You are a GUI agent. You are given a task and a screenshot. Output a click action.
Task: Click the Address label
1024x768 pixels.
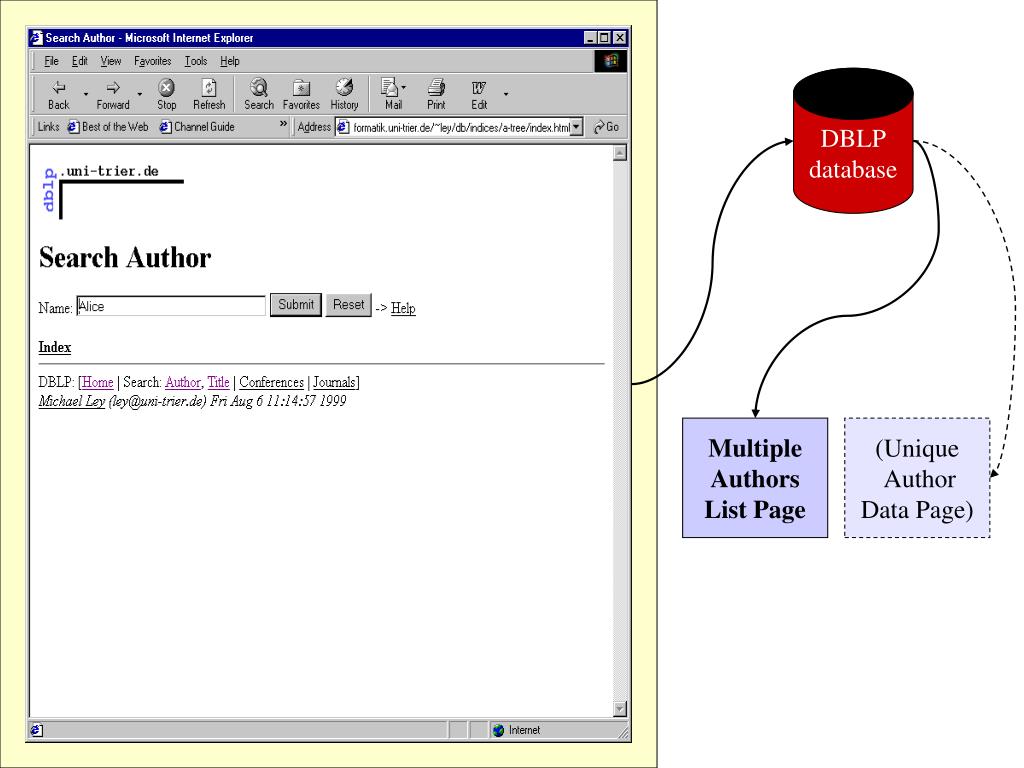tap(314, 127)
